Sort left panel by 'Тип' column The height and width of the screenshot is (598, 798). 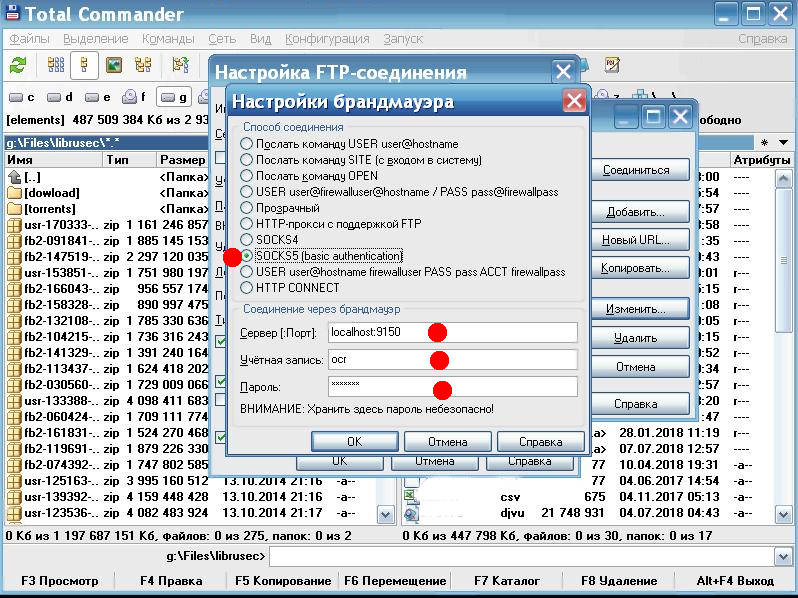(129, 160)
